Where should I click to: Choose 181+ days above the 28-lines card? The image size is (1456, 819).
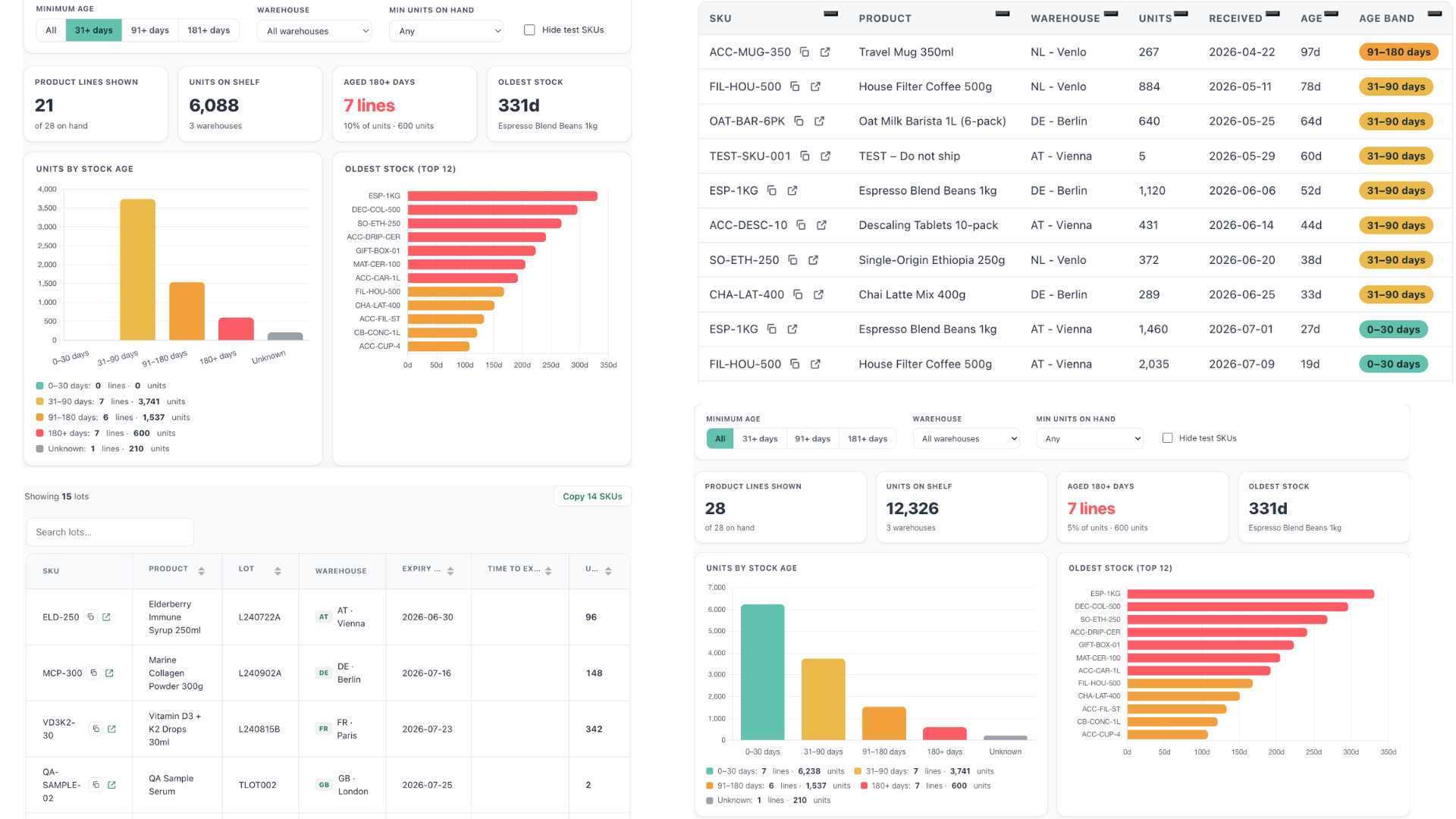coord(868,439)
